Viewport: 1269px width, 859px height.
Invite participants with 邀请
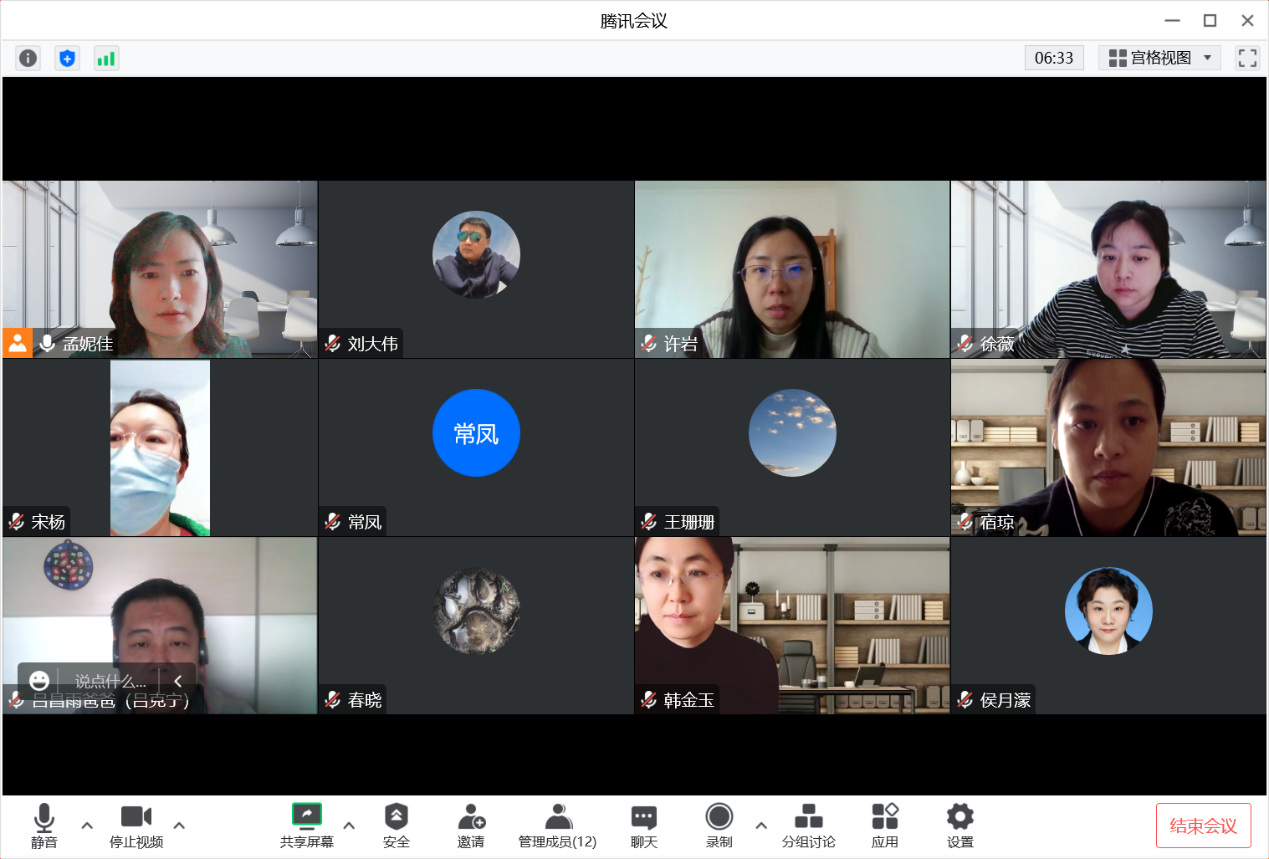[471, 826]
